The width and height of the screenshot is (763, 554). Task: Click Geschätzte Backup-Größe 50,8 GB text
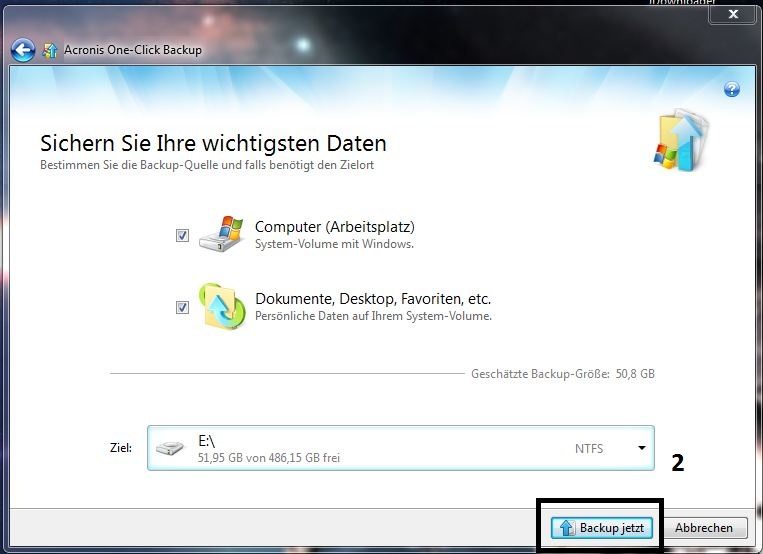563,374
